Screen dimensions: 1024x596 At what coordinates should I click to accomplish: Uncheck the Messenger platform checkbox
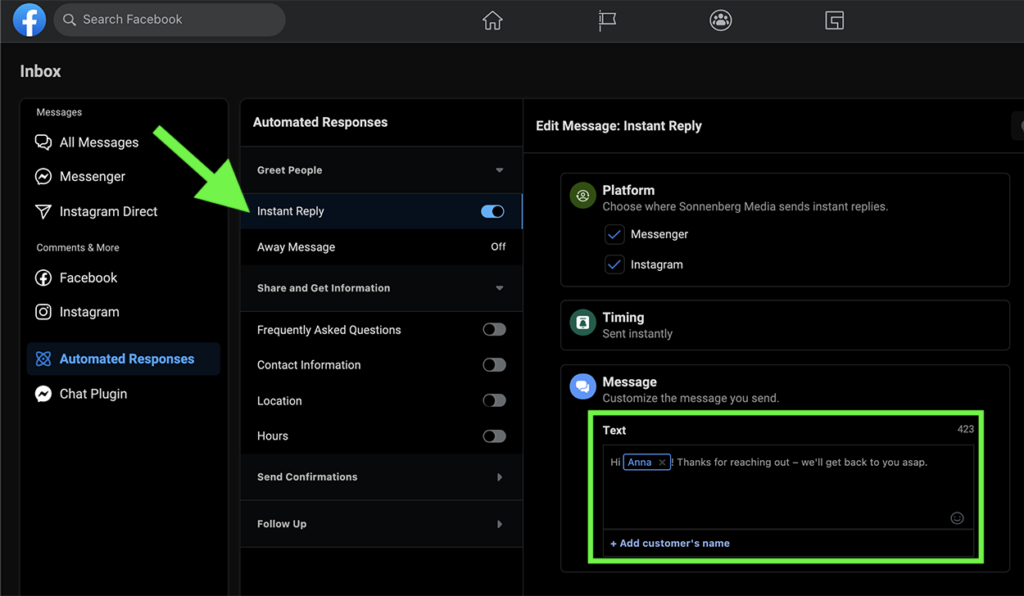(614, 234)
